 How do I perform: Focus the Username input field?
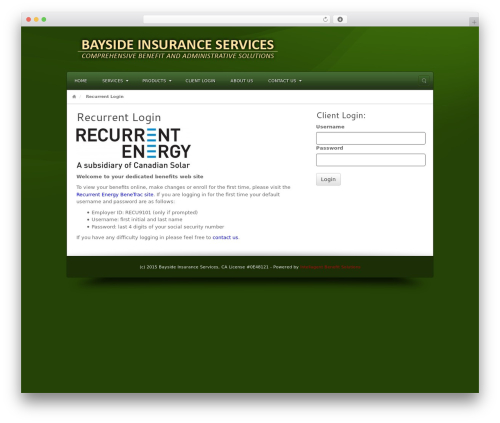(371, 138)
